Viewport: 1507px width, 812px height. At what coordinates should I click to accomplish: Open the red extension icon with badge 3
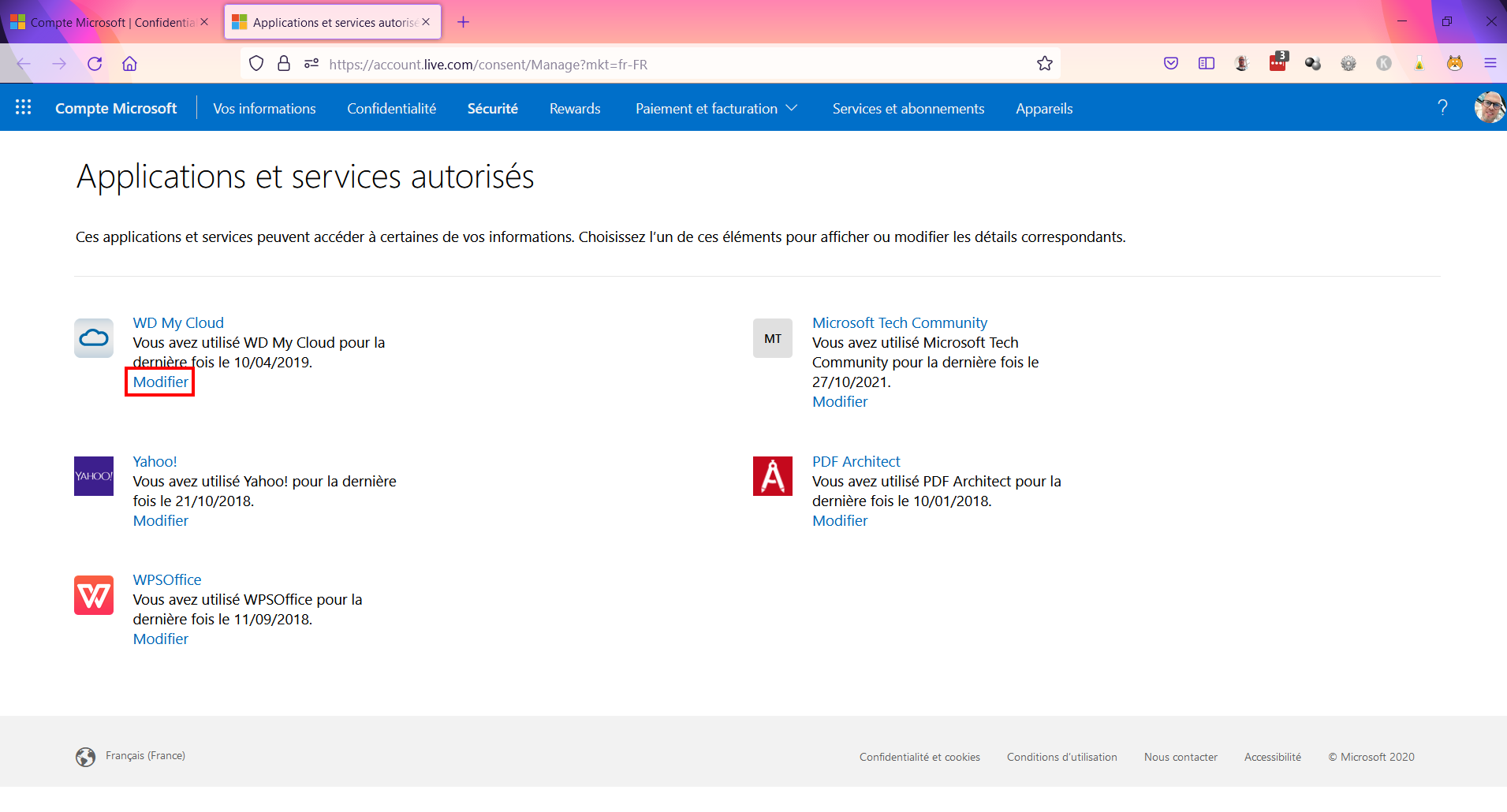coord(1278,62)
